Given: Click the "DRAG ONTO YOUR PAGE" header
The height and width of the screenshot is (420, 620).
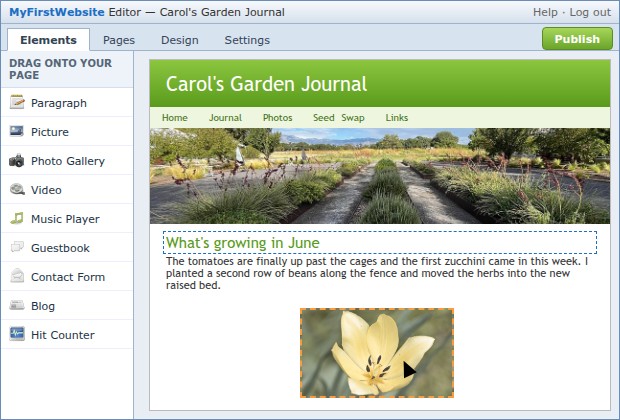Looking at the screenshot, I should 60,69.
